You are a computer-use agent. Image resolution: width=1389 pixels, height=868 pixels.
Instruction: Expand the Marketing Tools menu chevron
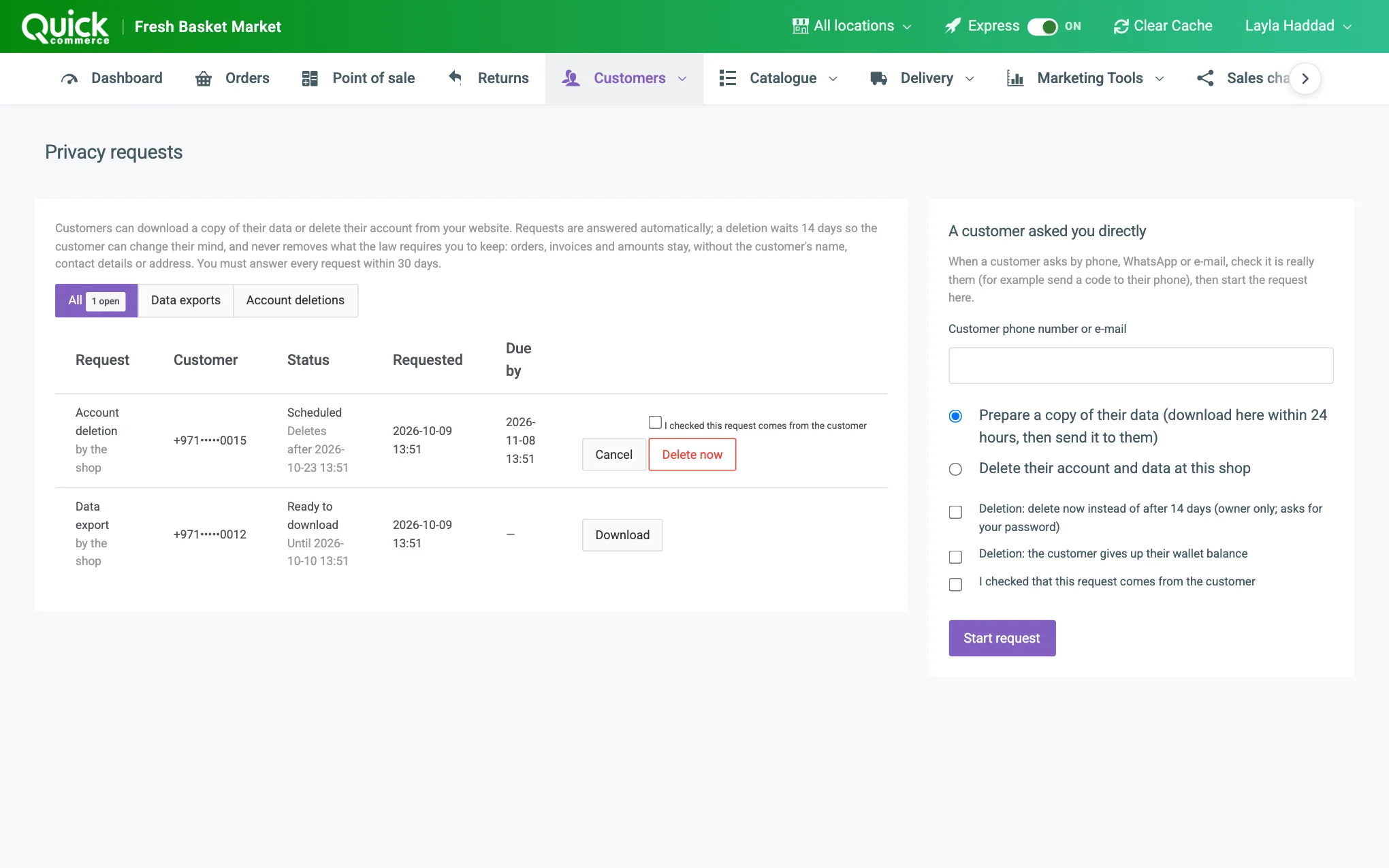[x=1160, y=79]
